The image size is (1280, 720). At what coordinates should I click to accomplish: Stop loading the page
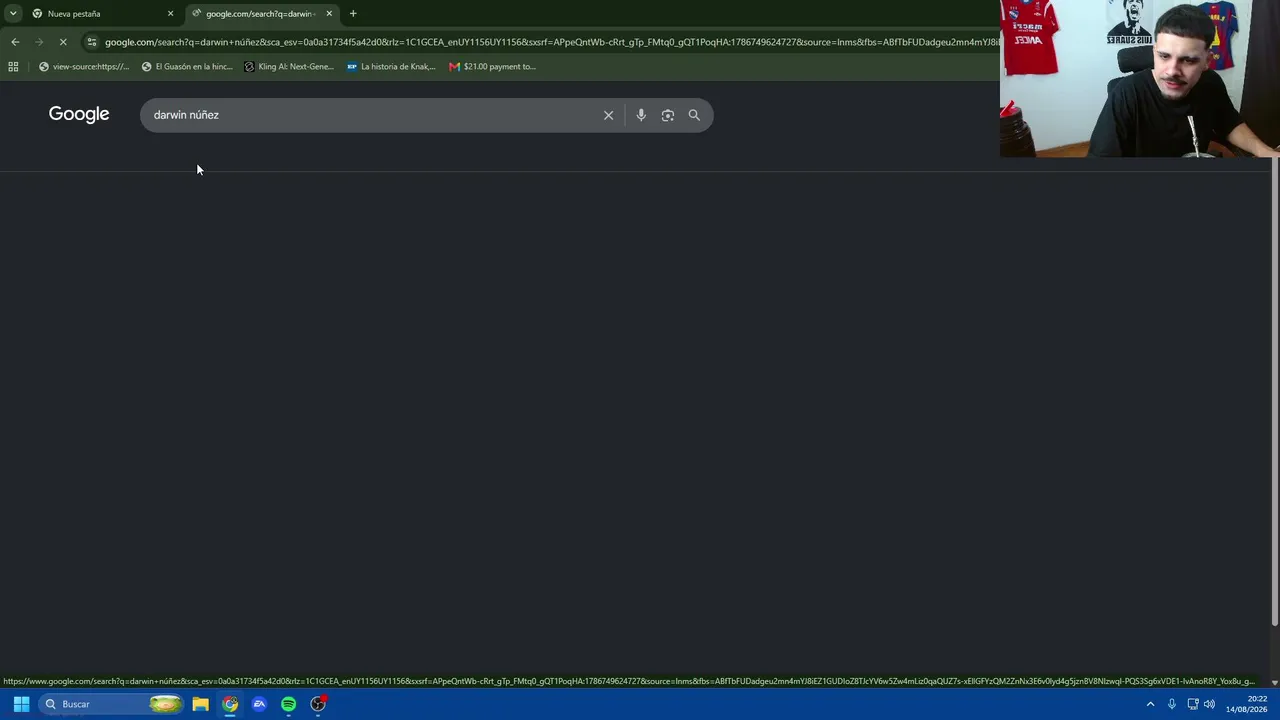(x=63, y=42)
